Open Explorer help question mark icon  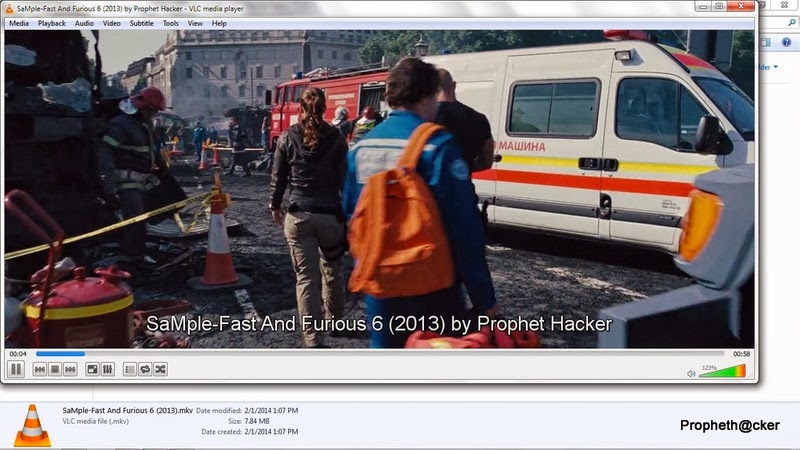coord(786,42)
